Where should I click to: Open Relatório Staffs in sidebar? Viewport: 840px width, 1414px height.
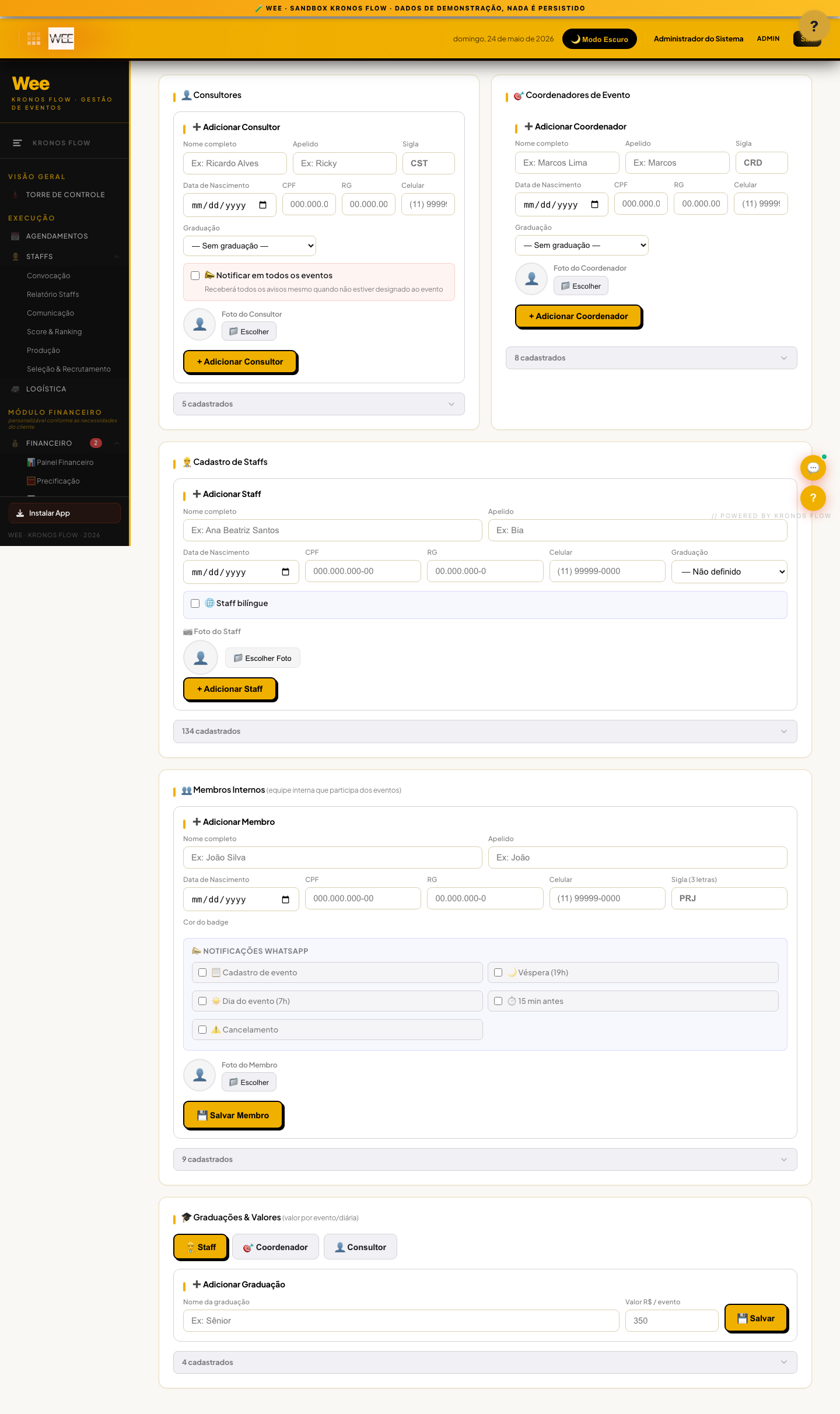(53, 295)
